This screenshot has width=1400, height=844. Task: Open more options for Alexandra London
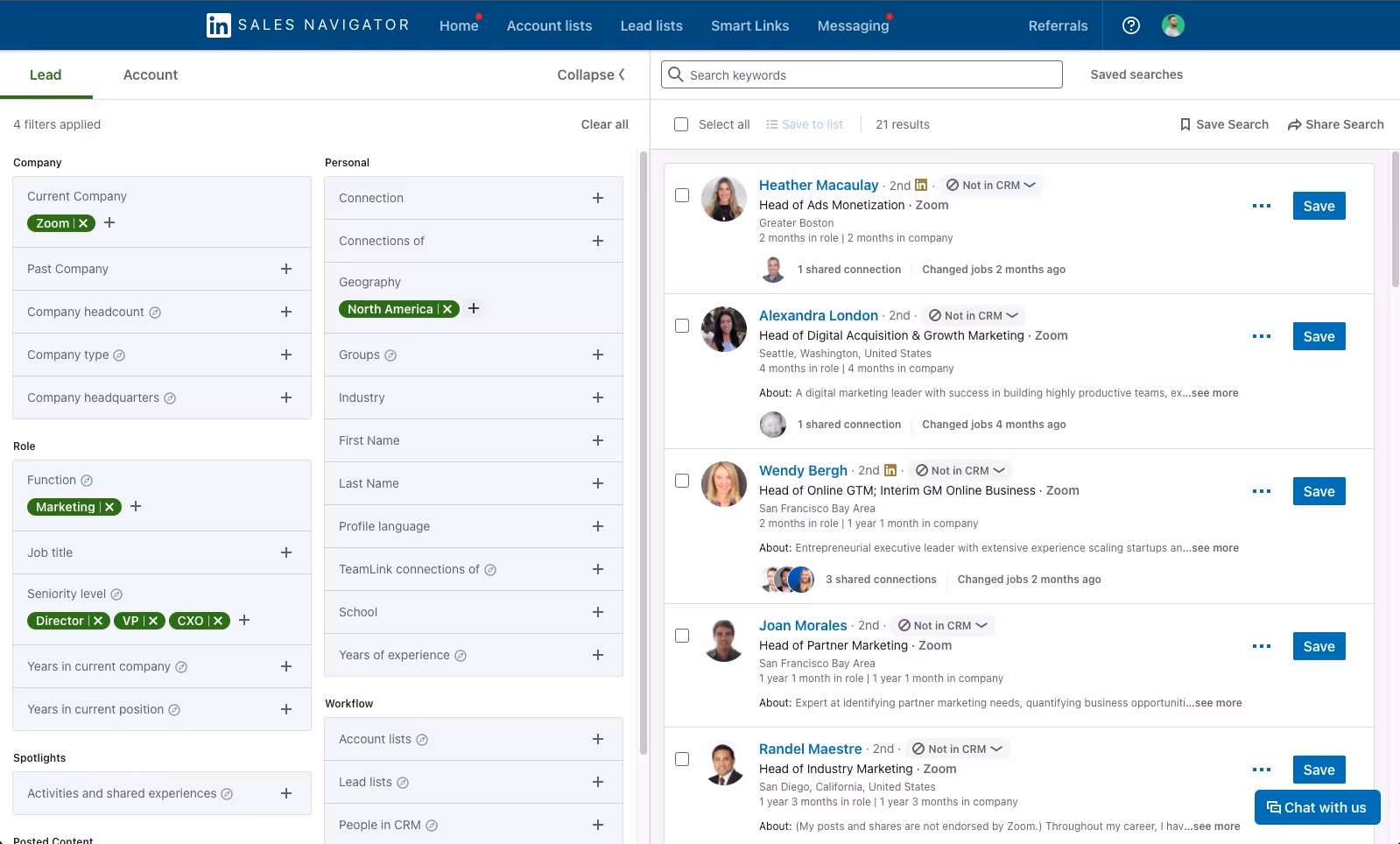(1262, 336)
